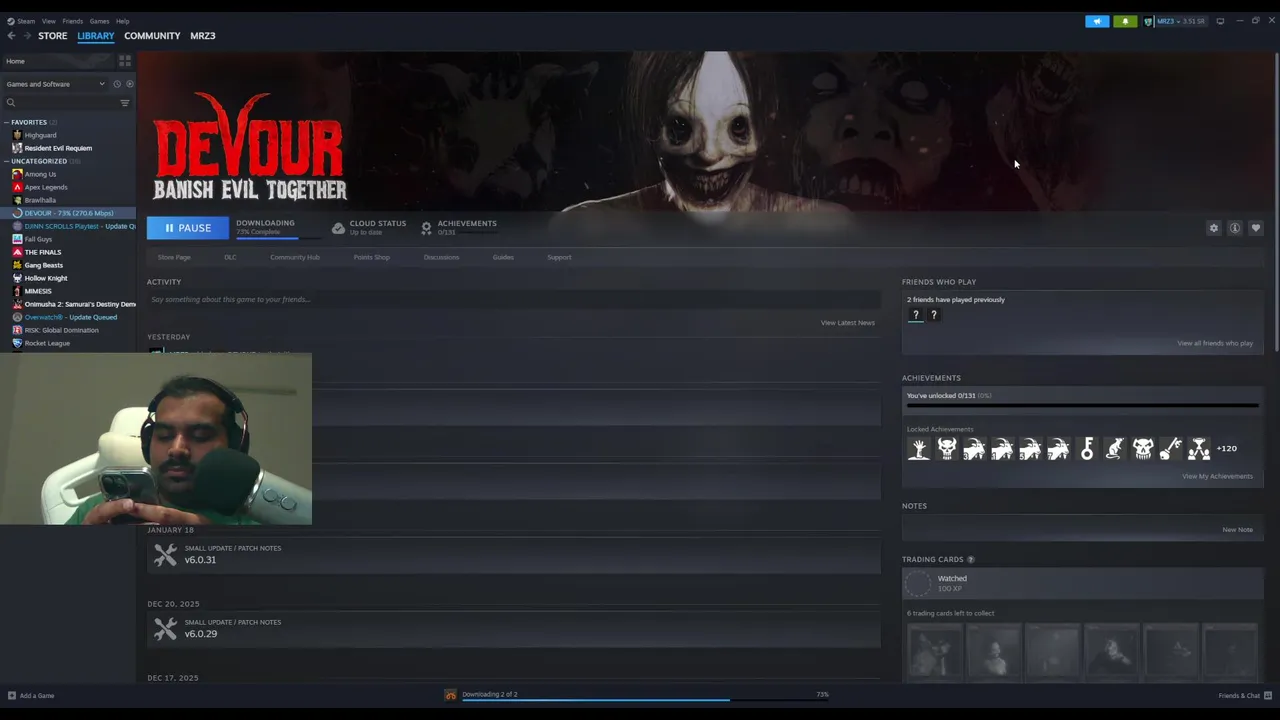This screenshot has height=720, width=1280.
Task: Show DEVOUR game info icon
Action: point(1235,228)
